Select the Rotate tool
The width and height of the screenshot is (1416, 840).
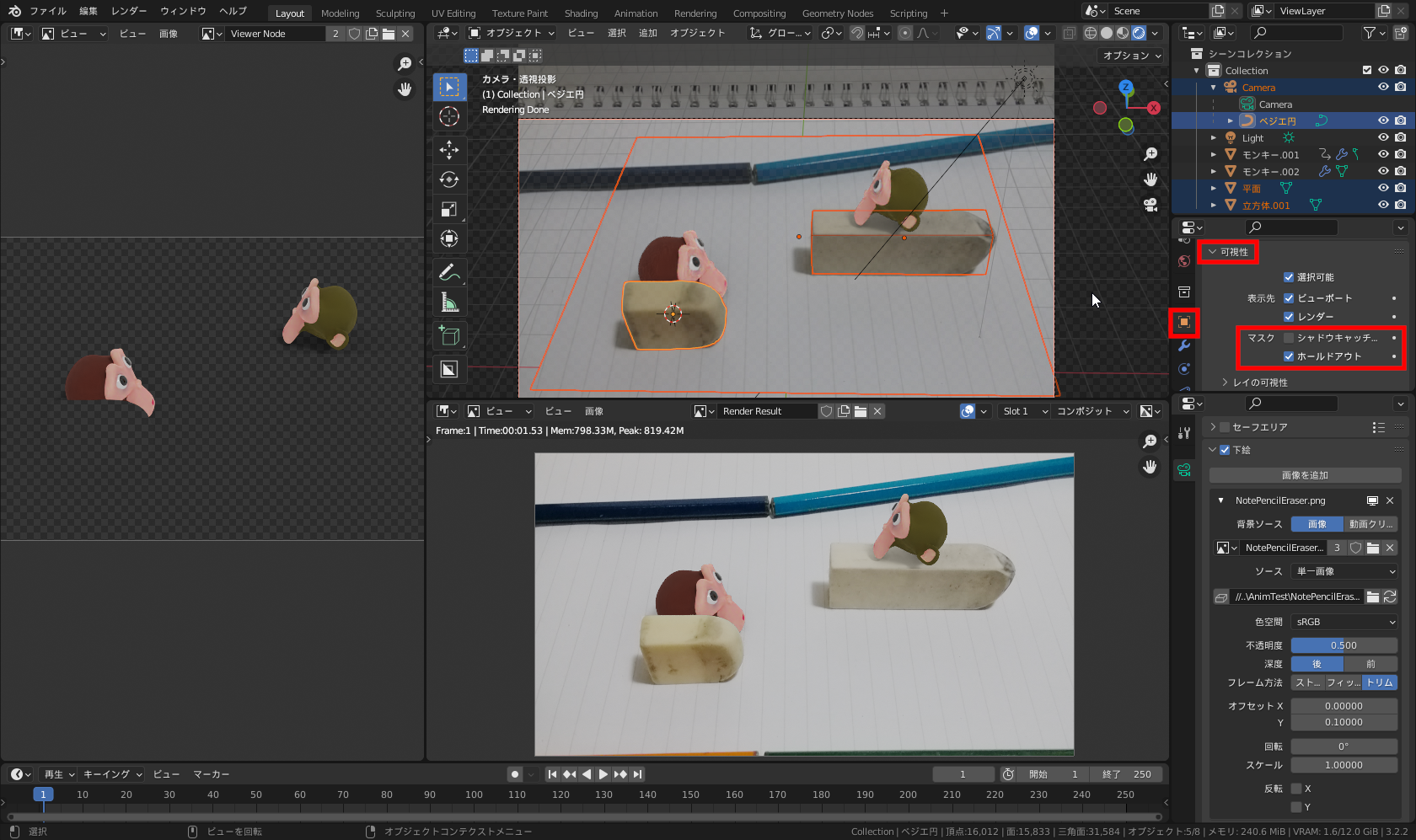click(x=449, y=179)
